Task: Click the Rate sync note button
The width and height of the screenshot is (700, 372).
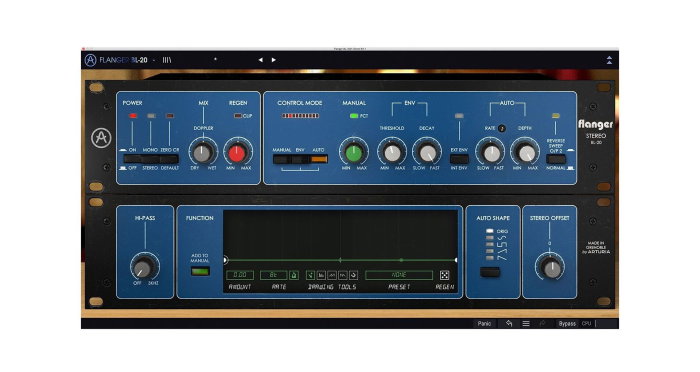Action: pyautogui.click(x=501, y=128)
